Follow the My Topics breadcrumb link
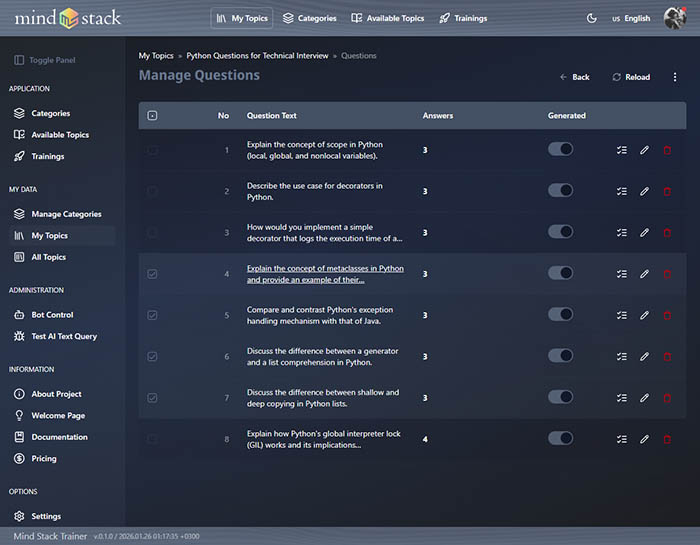This screenshot has height=545, width=700. pyautogui.click(x=156, y=56)
